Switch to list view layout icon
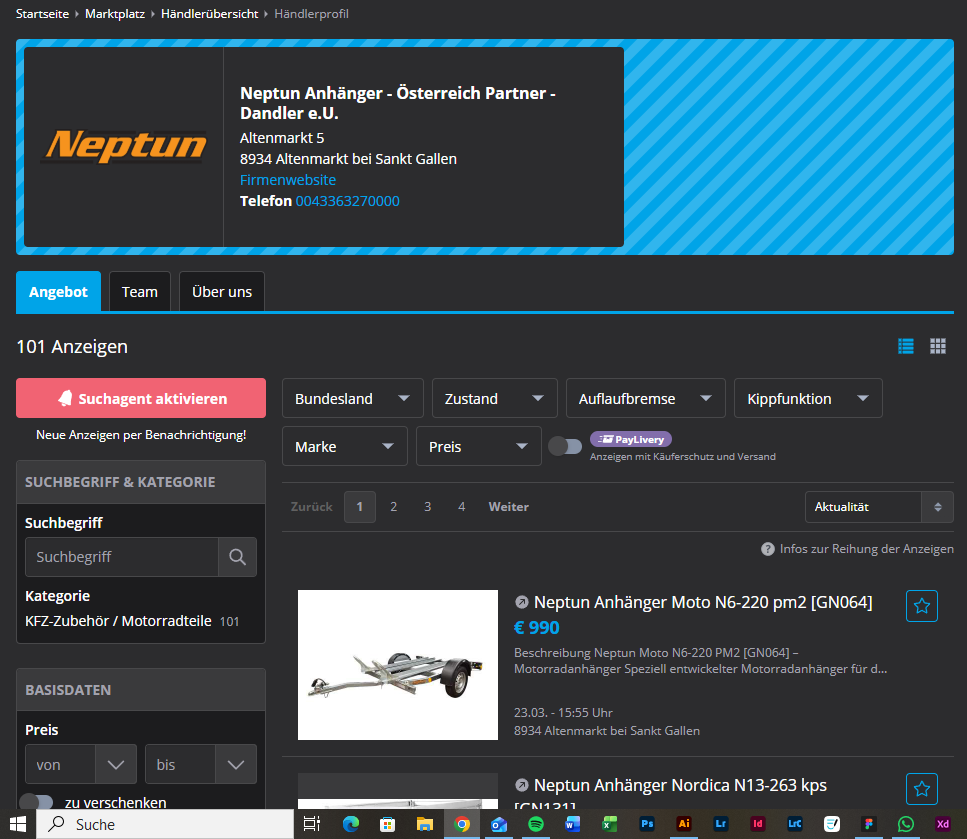The width and height of the screenshot is (967, 839). [x=906, y=346]
